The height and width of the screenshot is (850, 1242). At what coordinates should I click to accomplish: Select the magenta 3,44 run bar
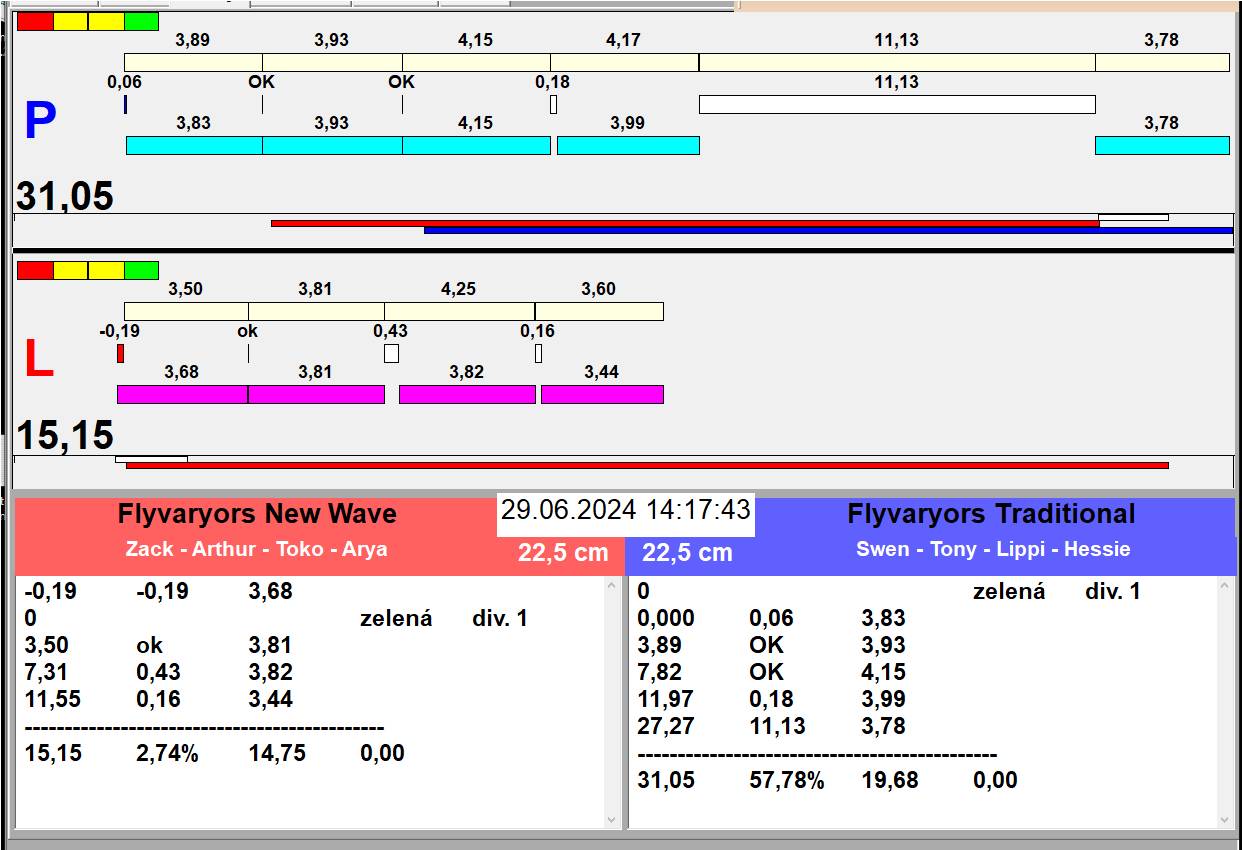(x=602, y=394)
